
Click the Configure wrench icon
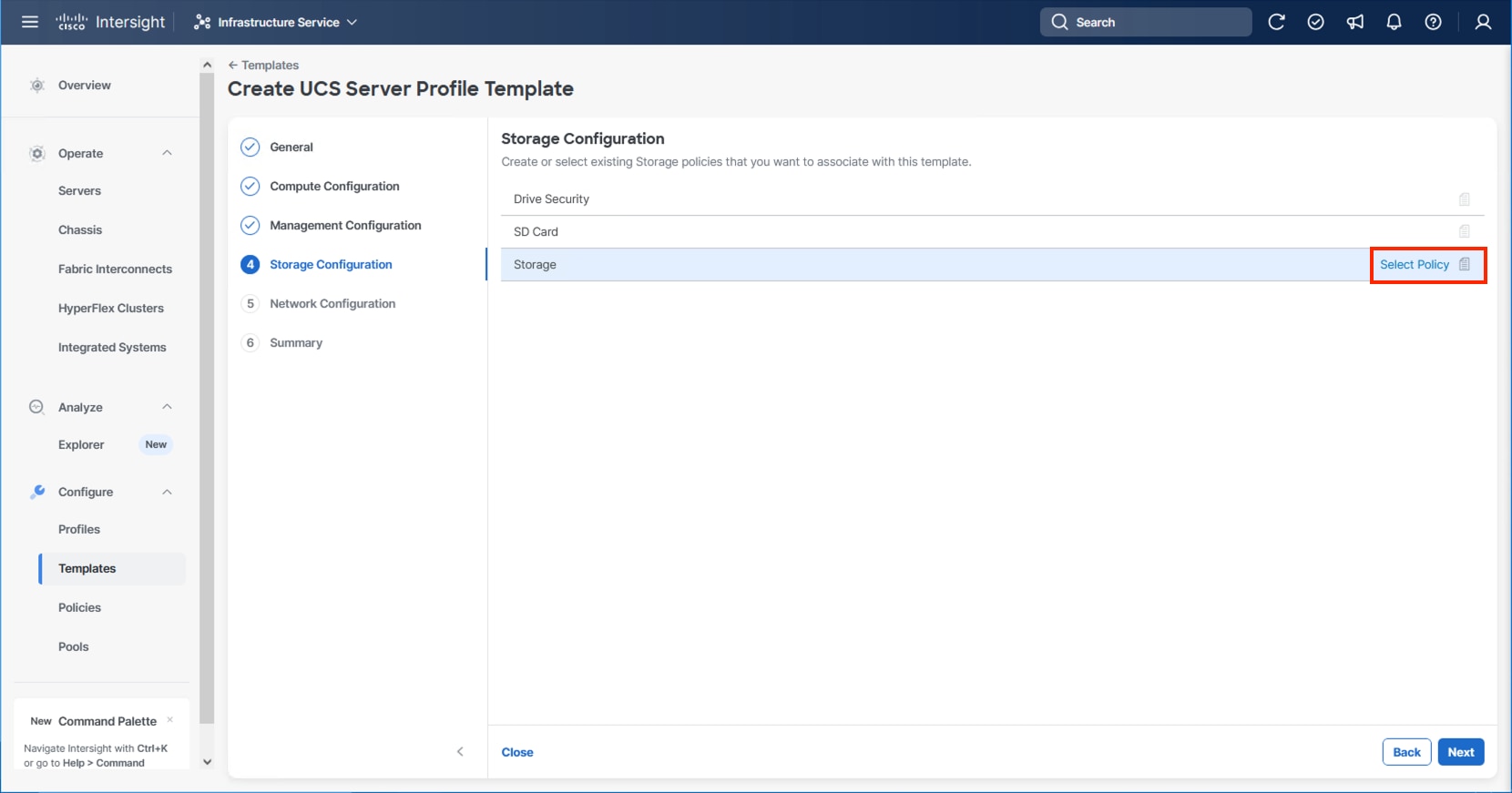[x=37, y=492]
